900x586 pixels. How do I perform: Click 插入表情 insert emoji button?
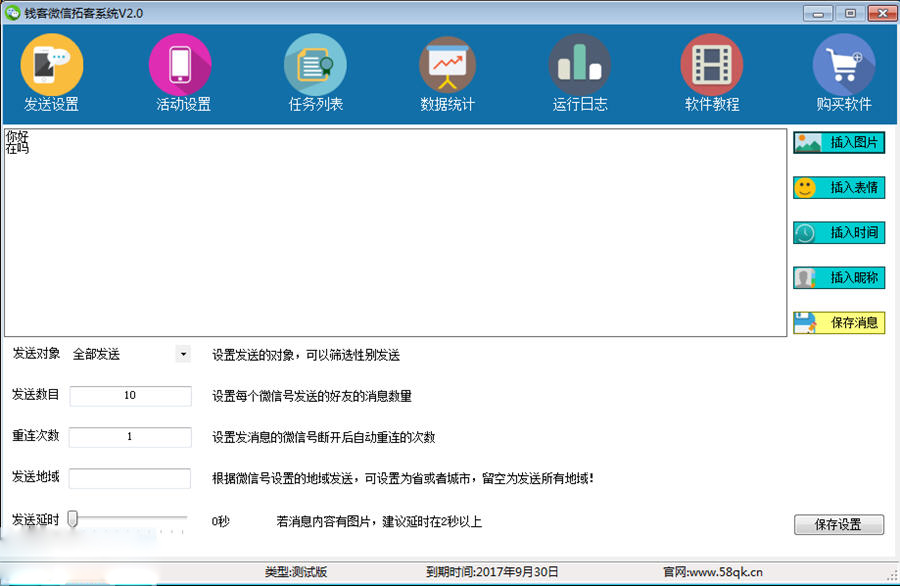839,188
